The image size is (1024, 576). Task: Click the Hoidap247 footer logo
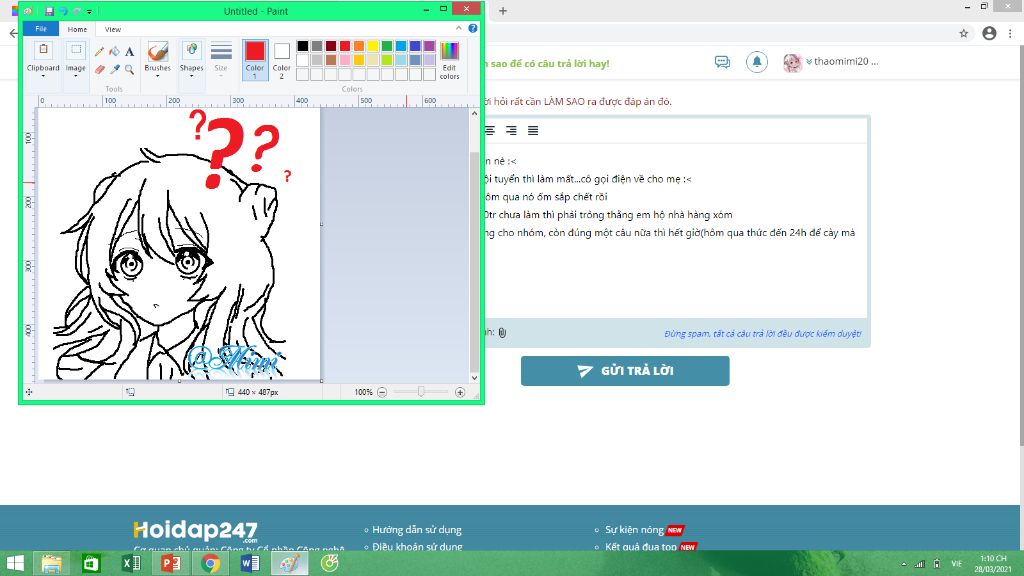point(195,530)
